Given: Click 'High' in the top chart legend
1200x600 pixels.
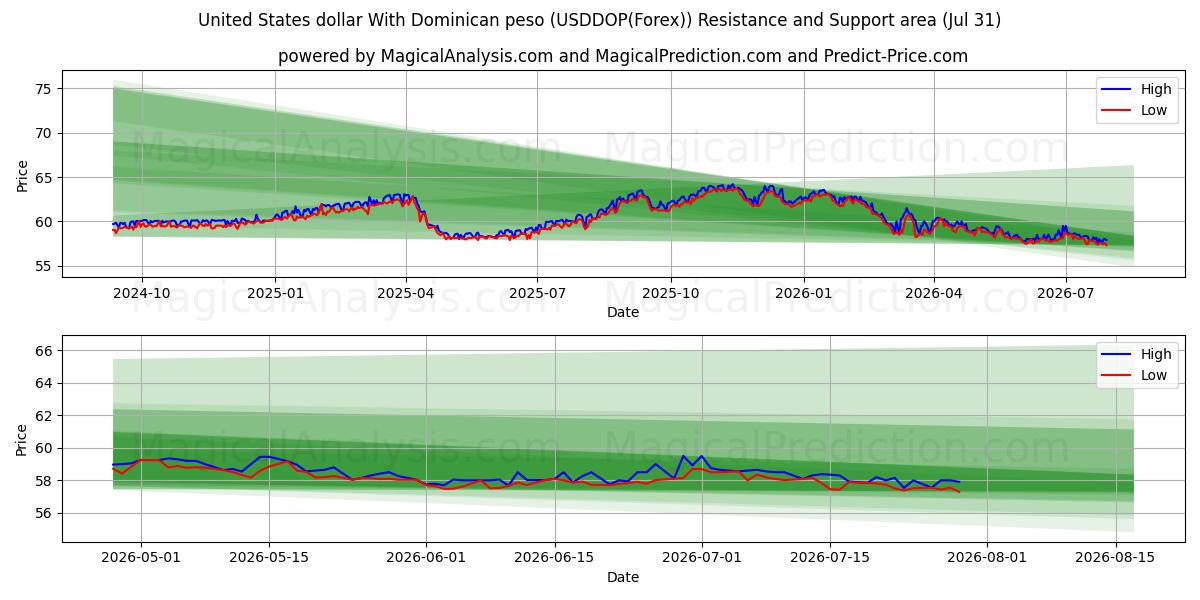Looking at the screenshot, I should click(1156, 89).
